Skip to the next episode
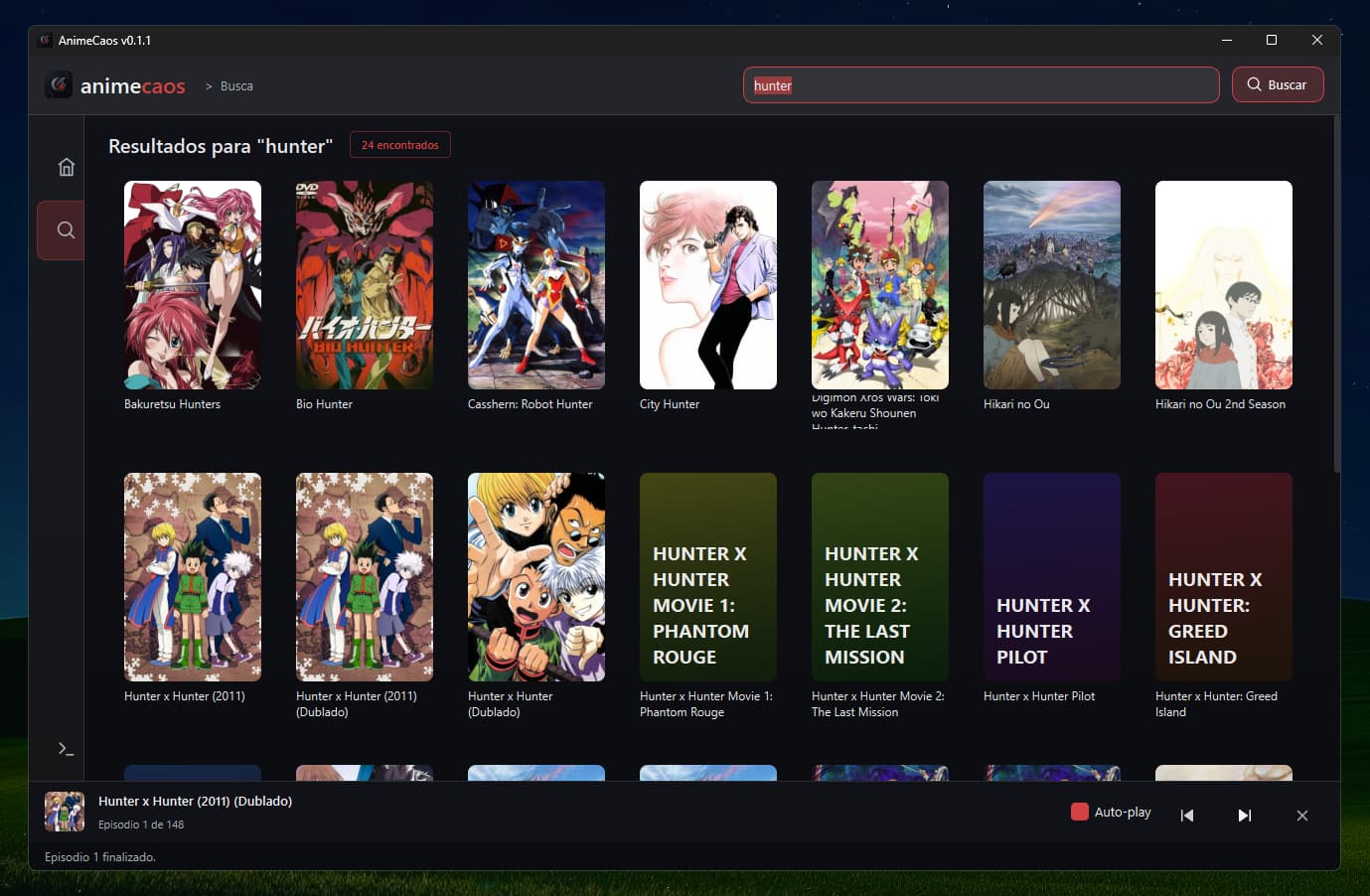The height and width of the screenshot is (896, 1370). coord(1245,815)
